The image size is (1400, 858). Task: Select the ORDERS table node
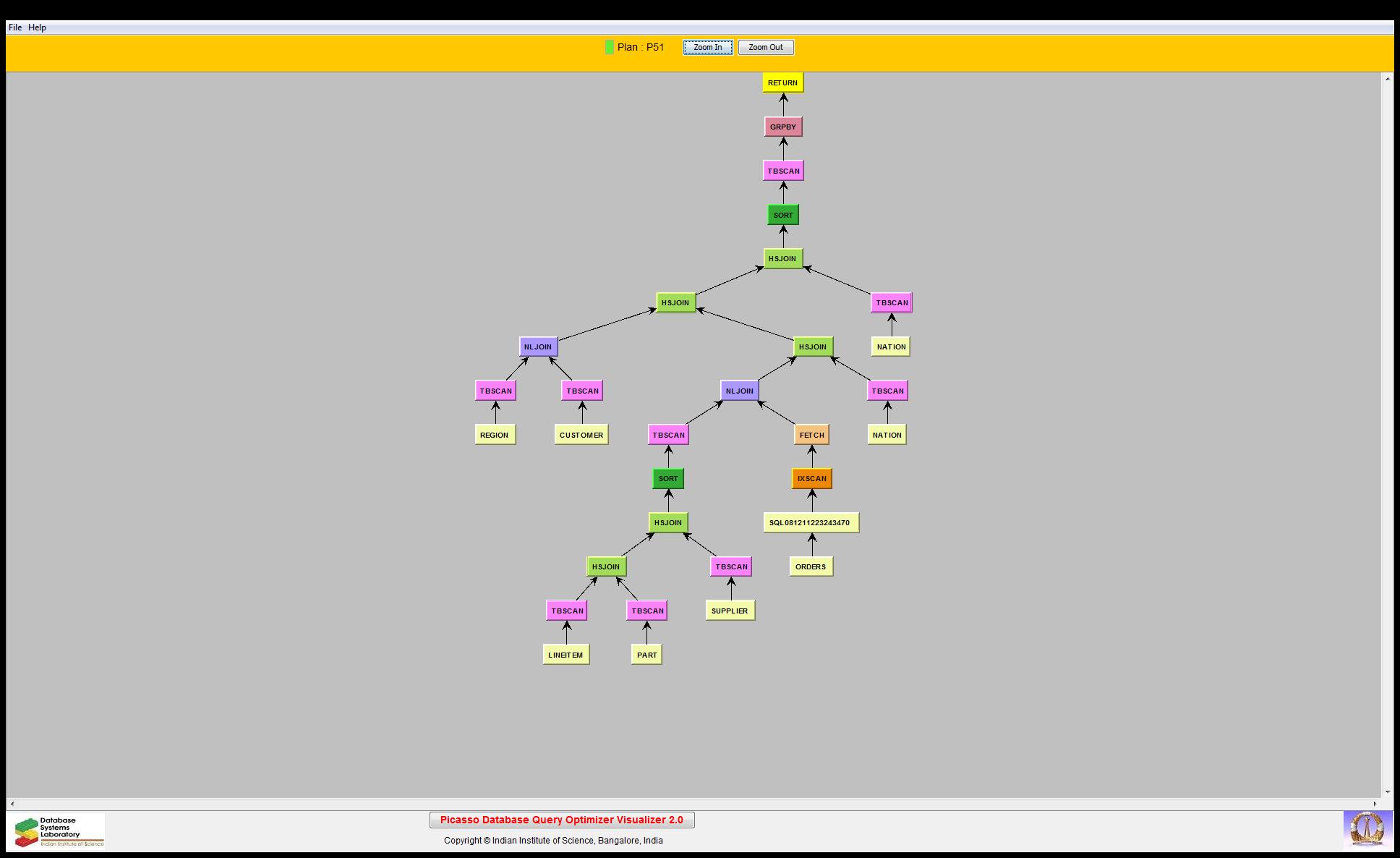click(810, 567)
